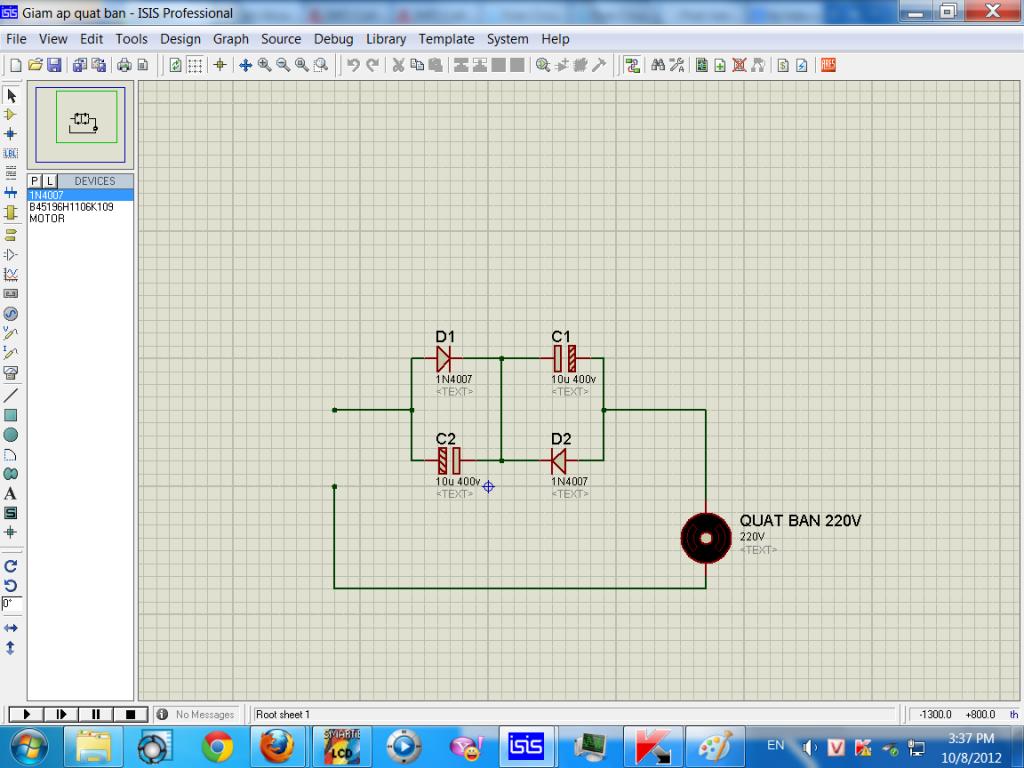
Task: Choose the 2D Graphics Text tool
Action: [x=11, y=493]
